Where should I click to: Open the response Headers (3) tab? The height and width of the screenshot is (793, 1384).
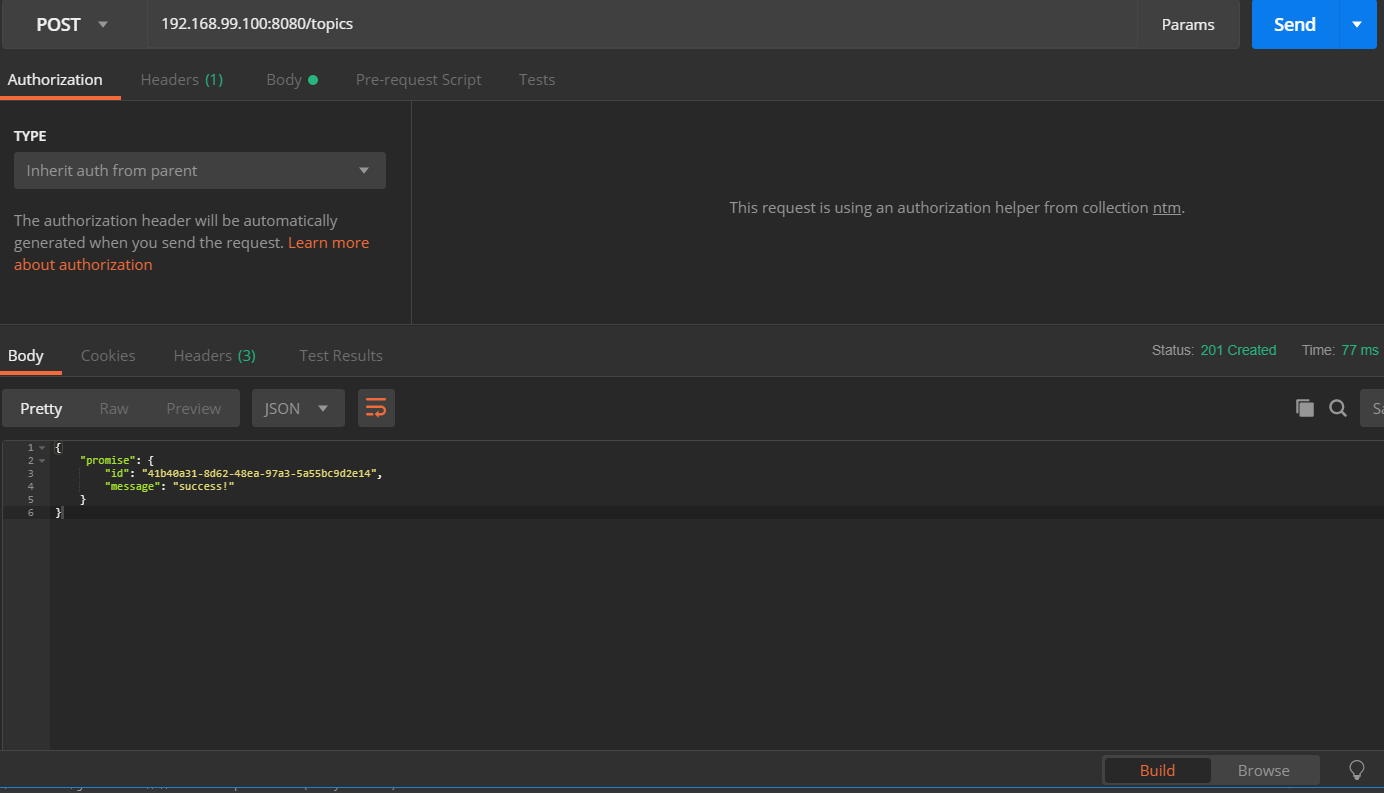(x=215, y=356)
